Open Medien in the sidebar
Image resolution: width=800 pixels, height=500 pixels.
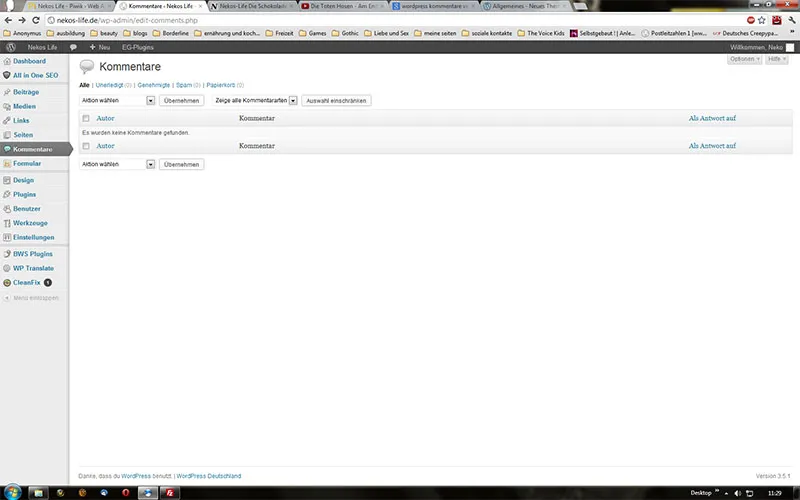(x=24, y=106)
